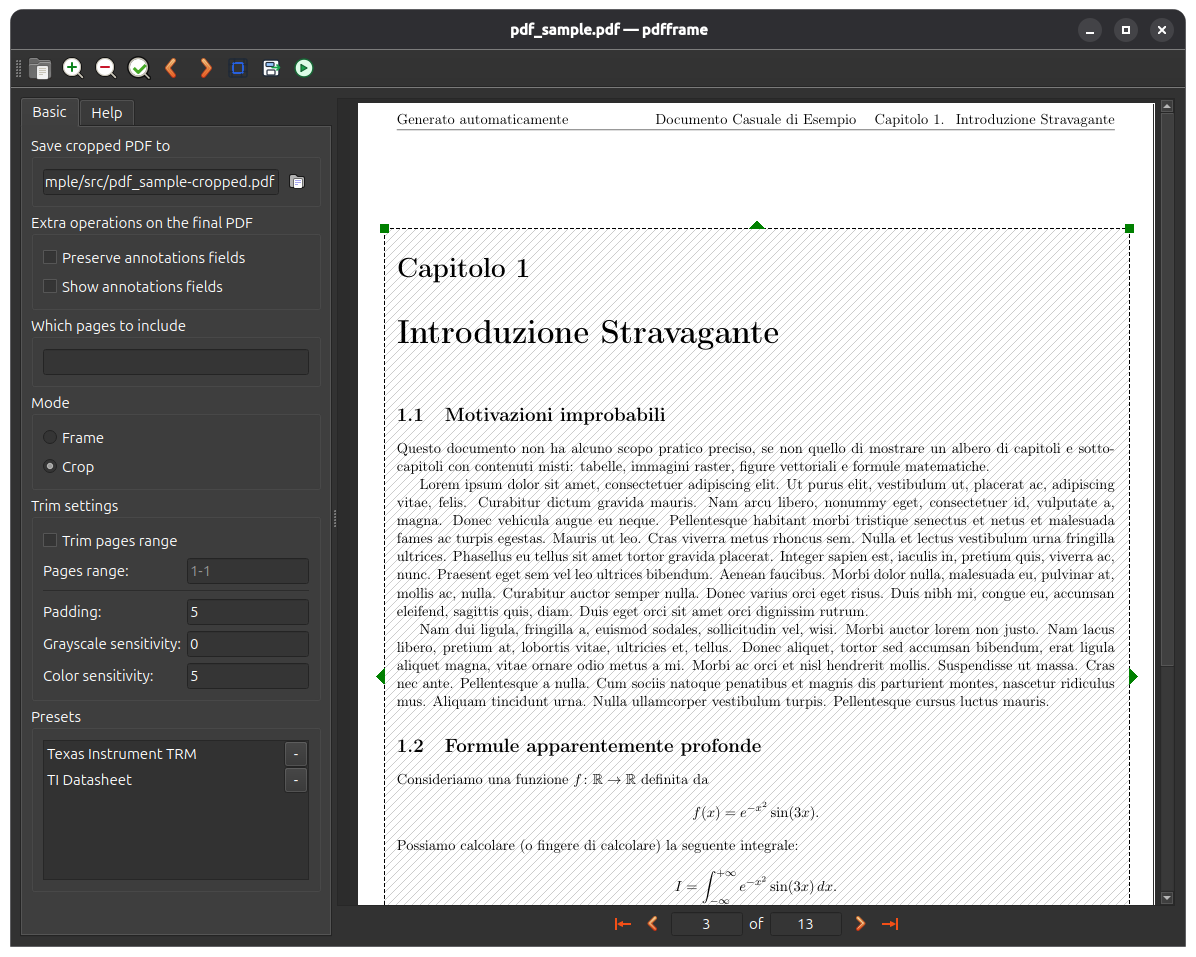The image size is (1196, 957).
Task: Switch to the Help tab
Action: pyautogui.click(x=106, y=112)
